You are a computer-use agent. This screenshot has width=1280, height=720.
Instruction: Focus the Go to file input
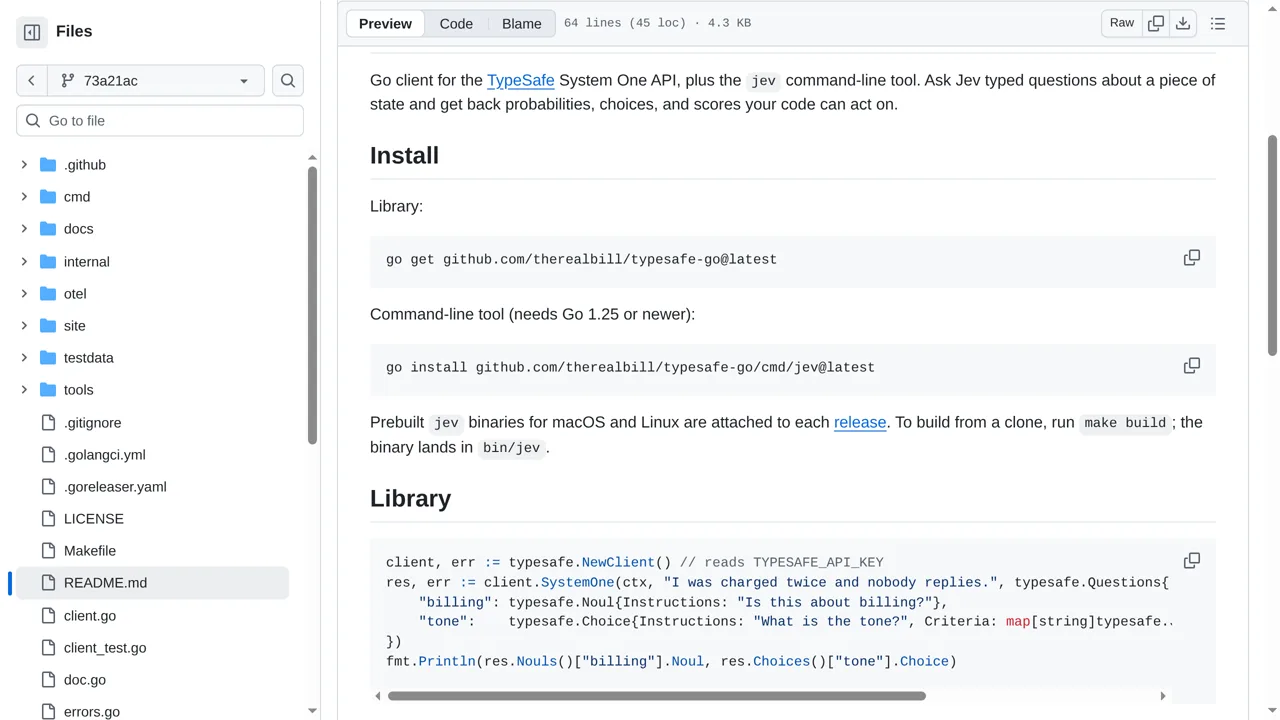coord(160,121)
